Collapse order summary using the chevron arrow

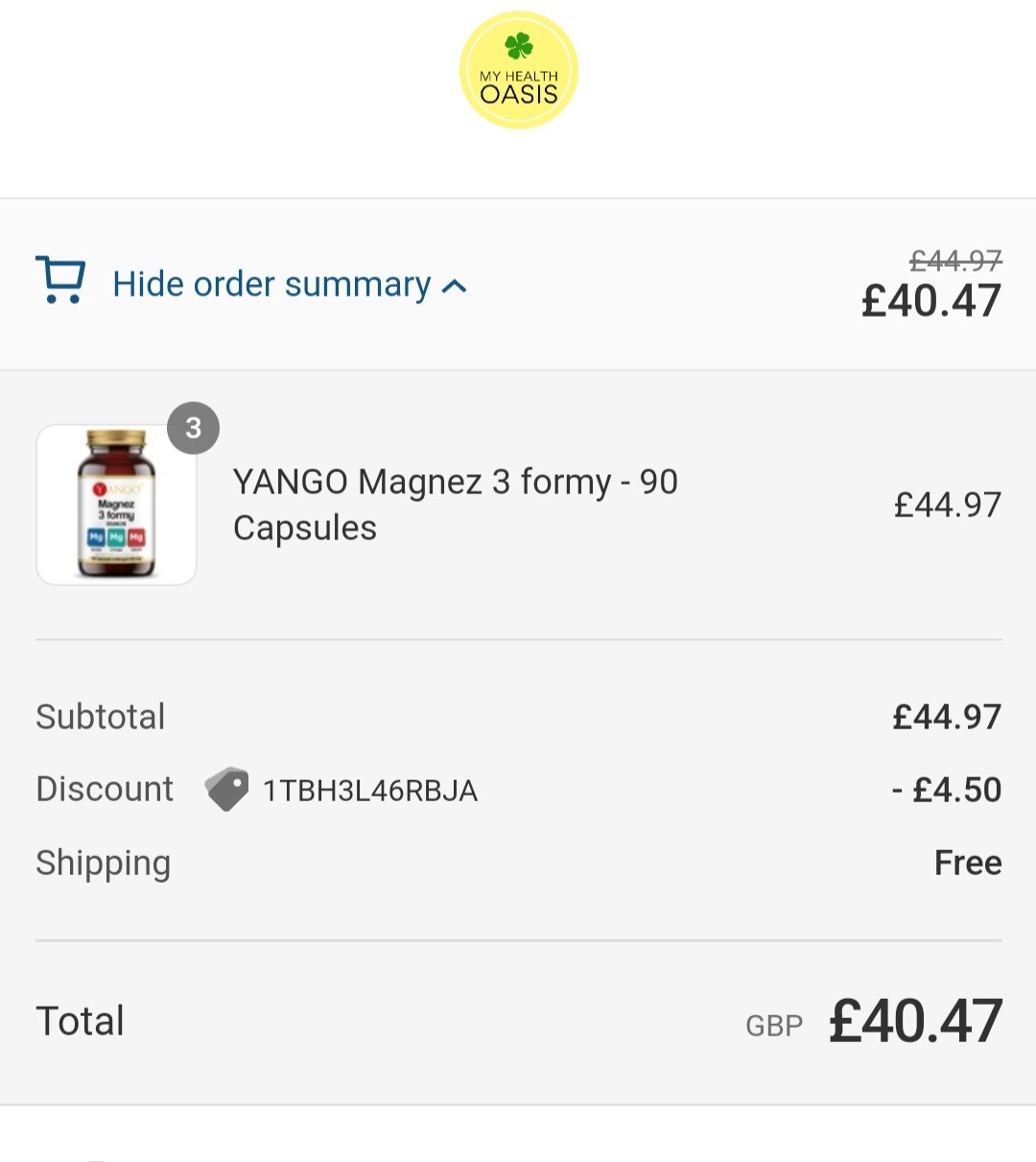tap(455, 286)
